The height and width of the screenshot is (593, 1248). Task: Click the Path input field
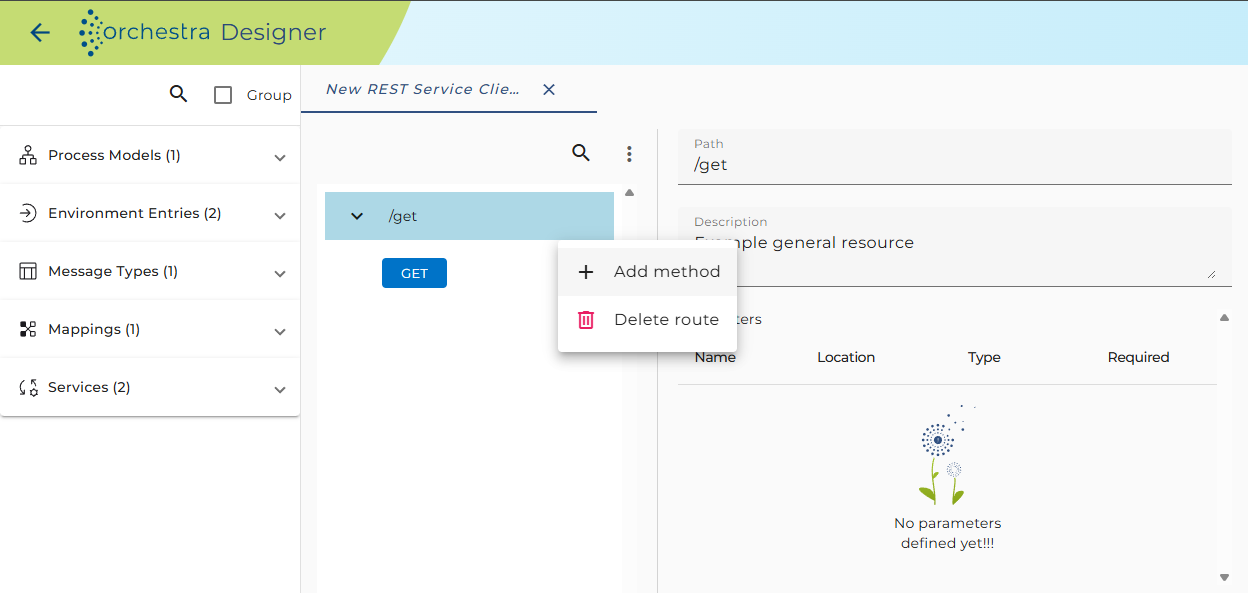pyautogui.click(x=955, y=157)
